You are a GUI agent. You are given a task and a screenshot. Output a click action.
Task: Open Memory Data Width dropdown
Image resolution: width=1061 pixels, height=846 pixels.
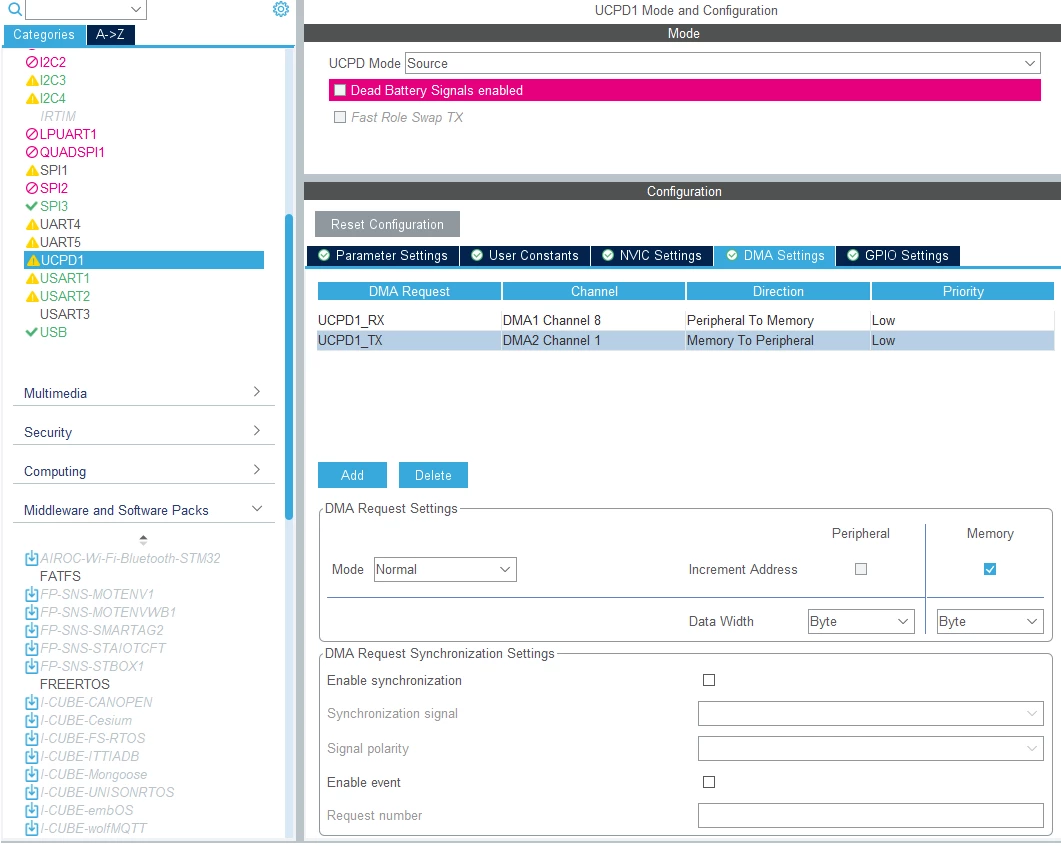pos(989,621)
